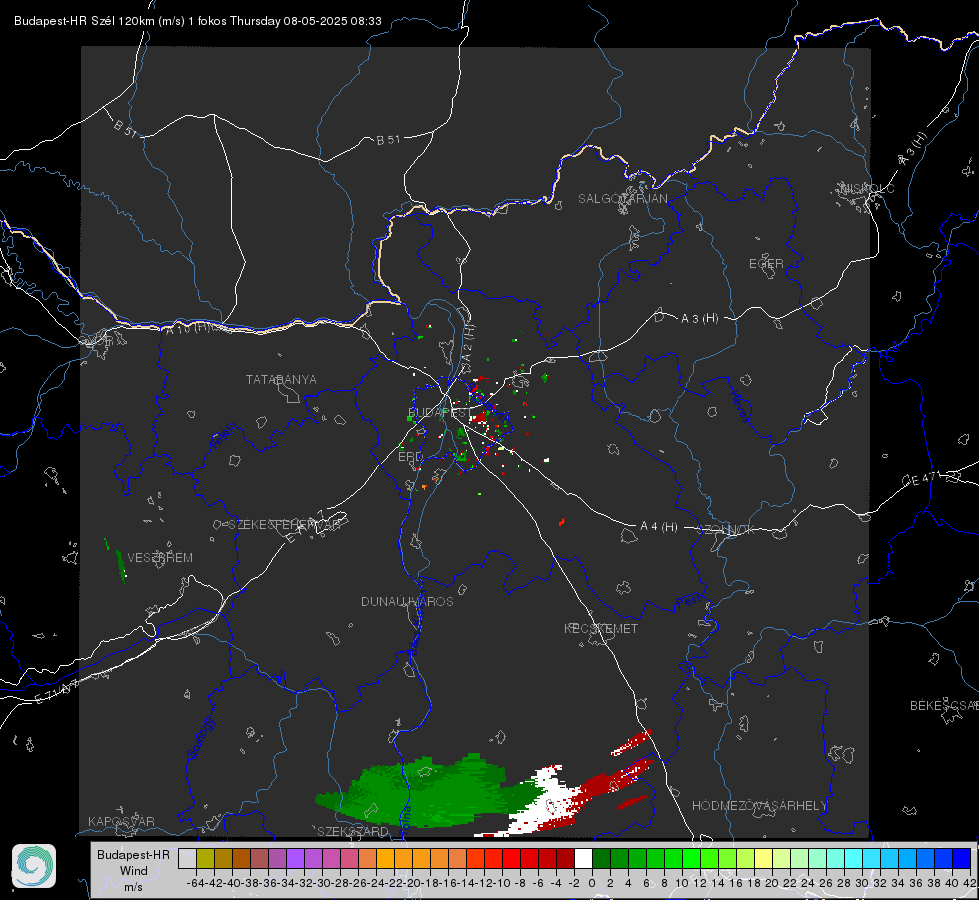Click the VESZPREM city label
979x900 pixels.
coord(160,557)
